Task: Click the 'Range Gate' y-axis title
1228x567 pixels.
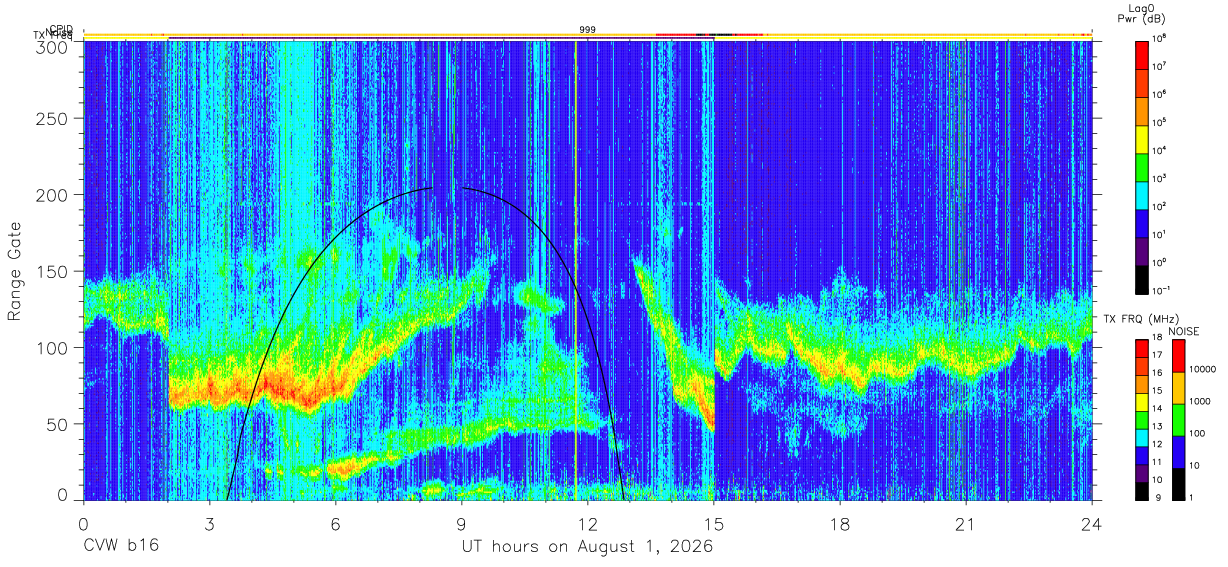Action: (x=17, y=272)
